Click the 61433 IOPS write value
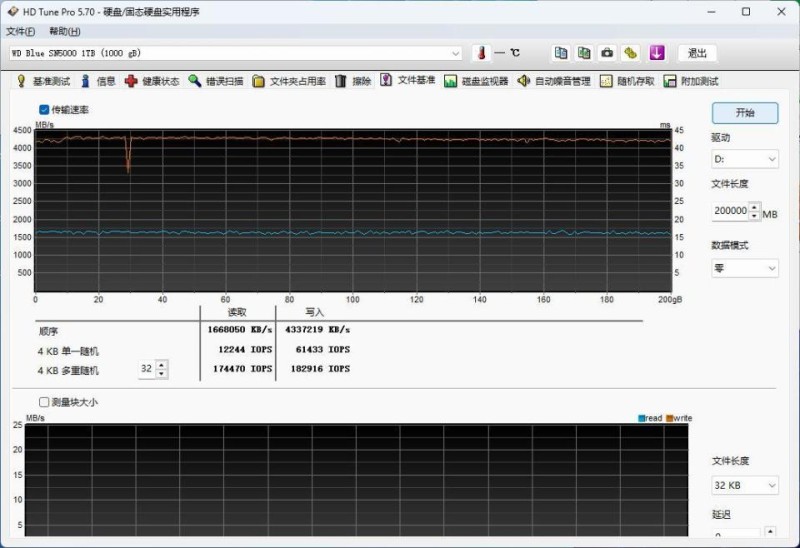800x548 pixels. (323, 350)
